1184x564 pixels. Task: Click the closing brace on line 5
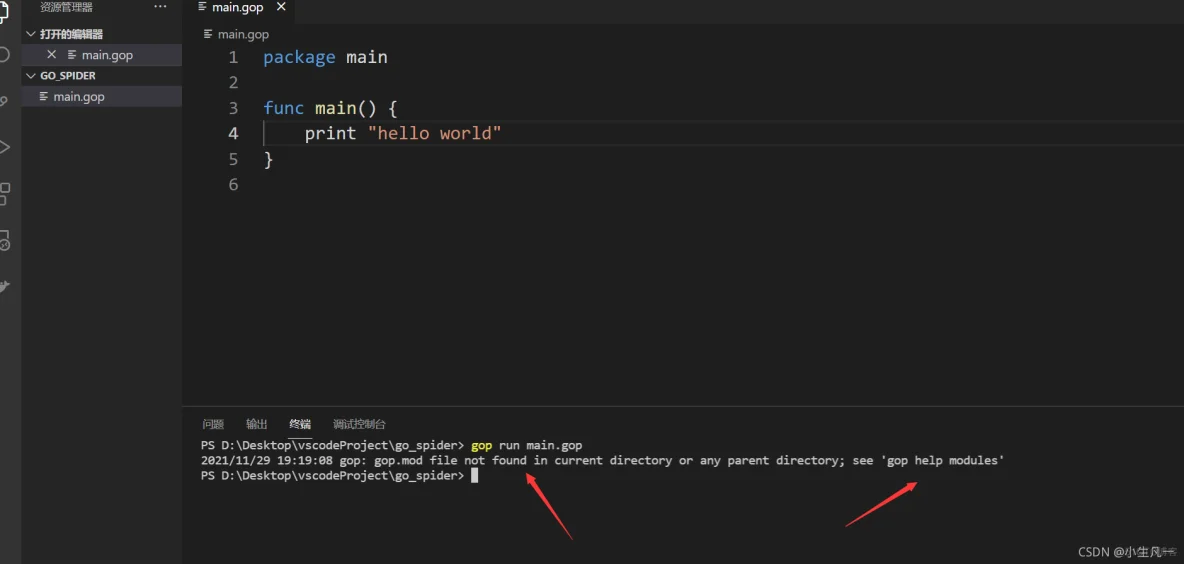pos(268,159)
